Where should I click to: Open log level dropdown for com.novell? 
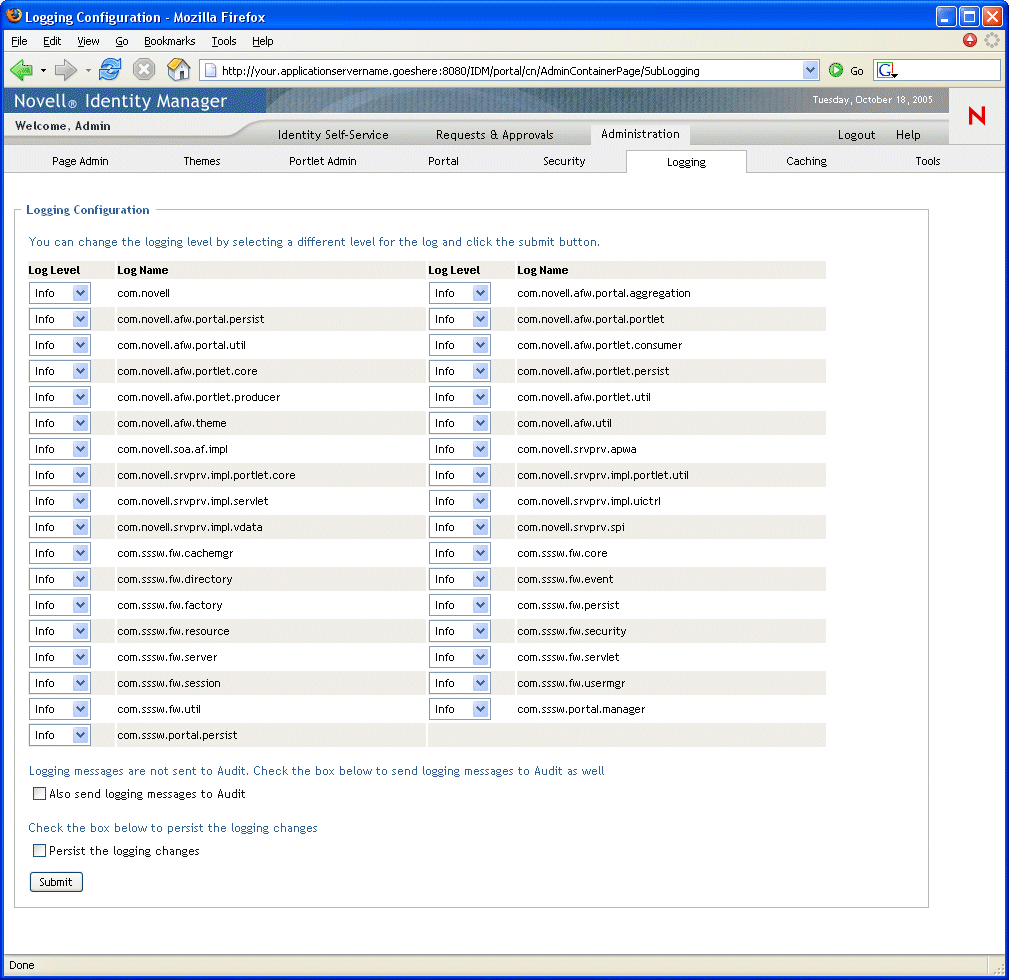60,293
